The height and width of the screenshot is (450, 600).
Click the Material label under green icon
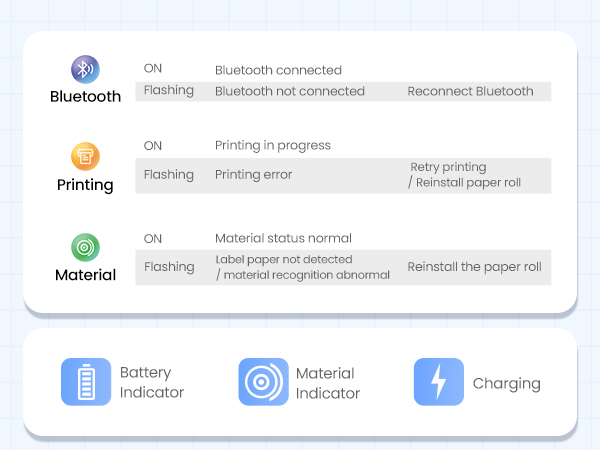click(x=85, y=275)
